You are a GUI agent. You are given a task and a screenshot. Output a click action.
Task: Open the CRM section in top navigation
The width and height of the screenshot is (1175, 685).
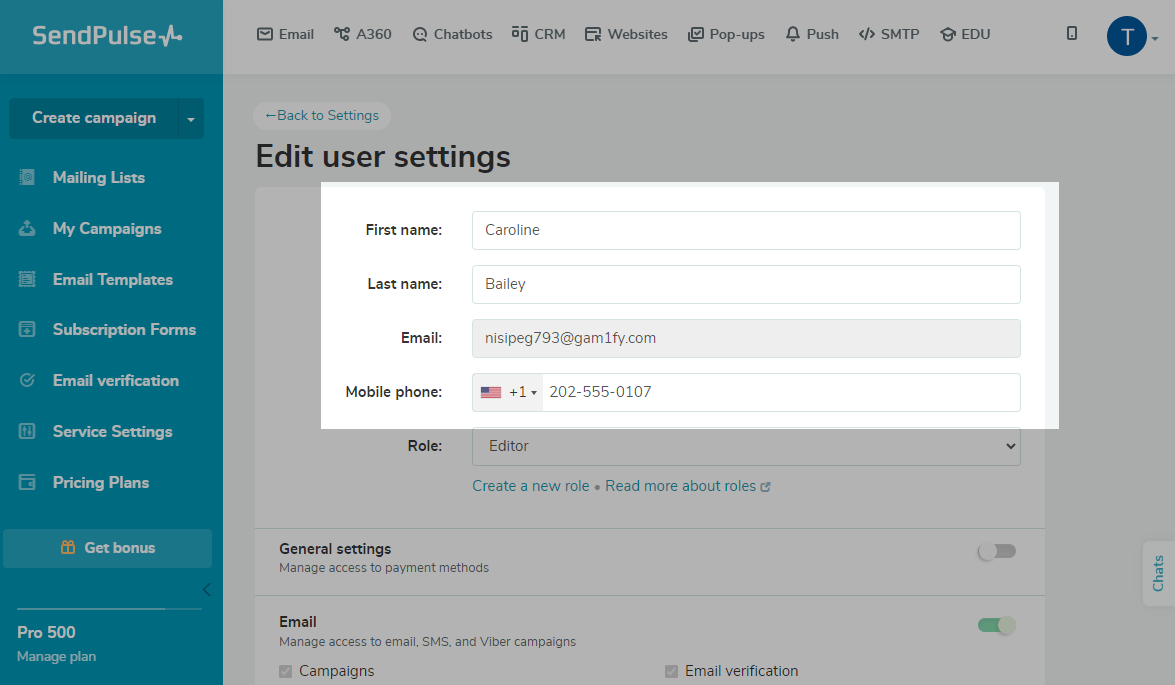tap(538, 34)
